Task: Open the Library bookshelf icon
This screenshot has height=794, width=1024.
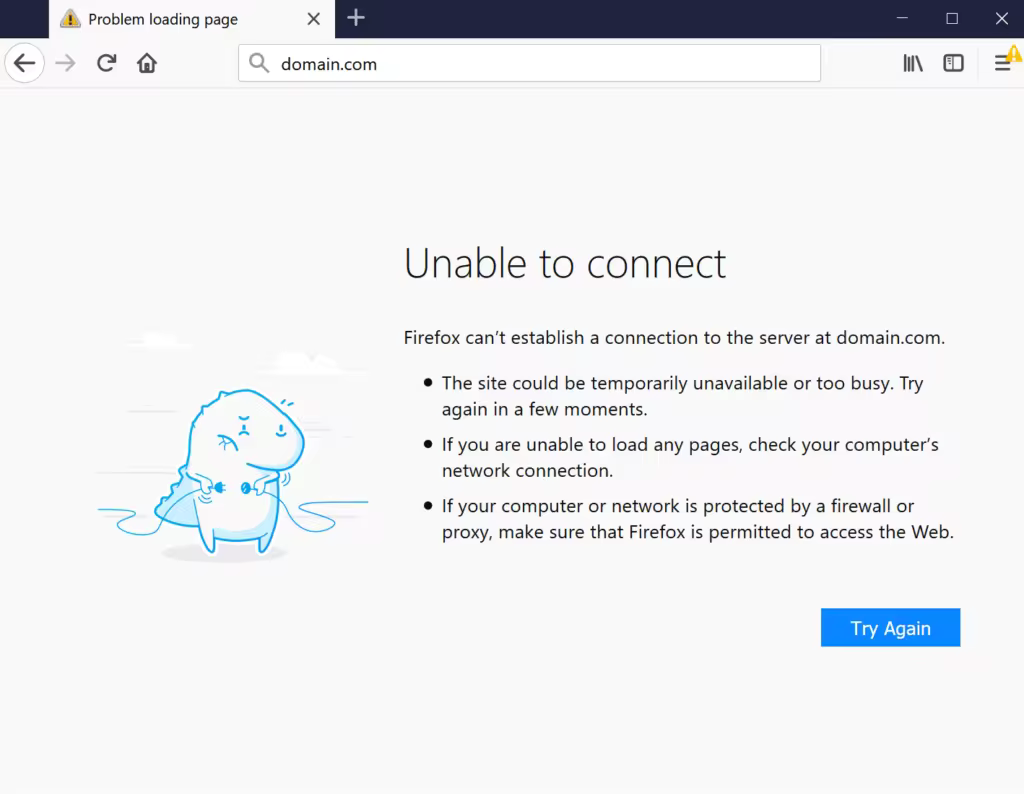Action: pyautogui.click(x=913, y=63)
